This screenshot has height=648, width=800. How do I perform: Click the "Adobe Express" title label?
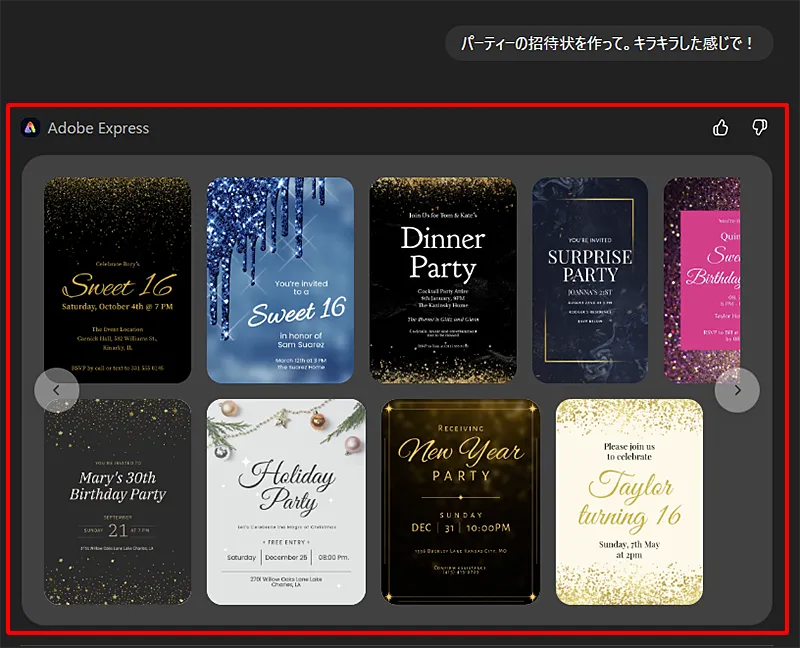[x=102, y=128]
